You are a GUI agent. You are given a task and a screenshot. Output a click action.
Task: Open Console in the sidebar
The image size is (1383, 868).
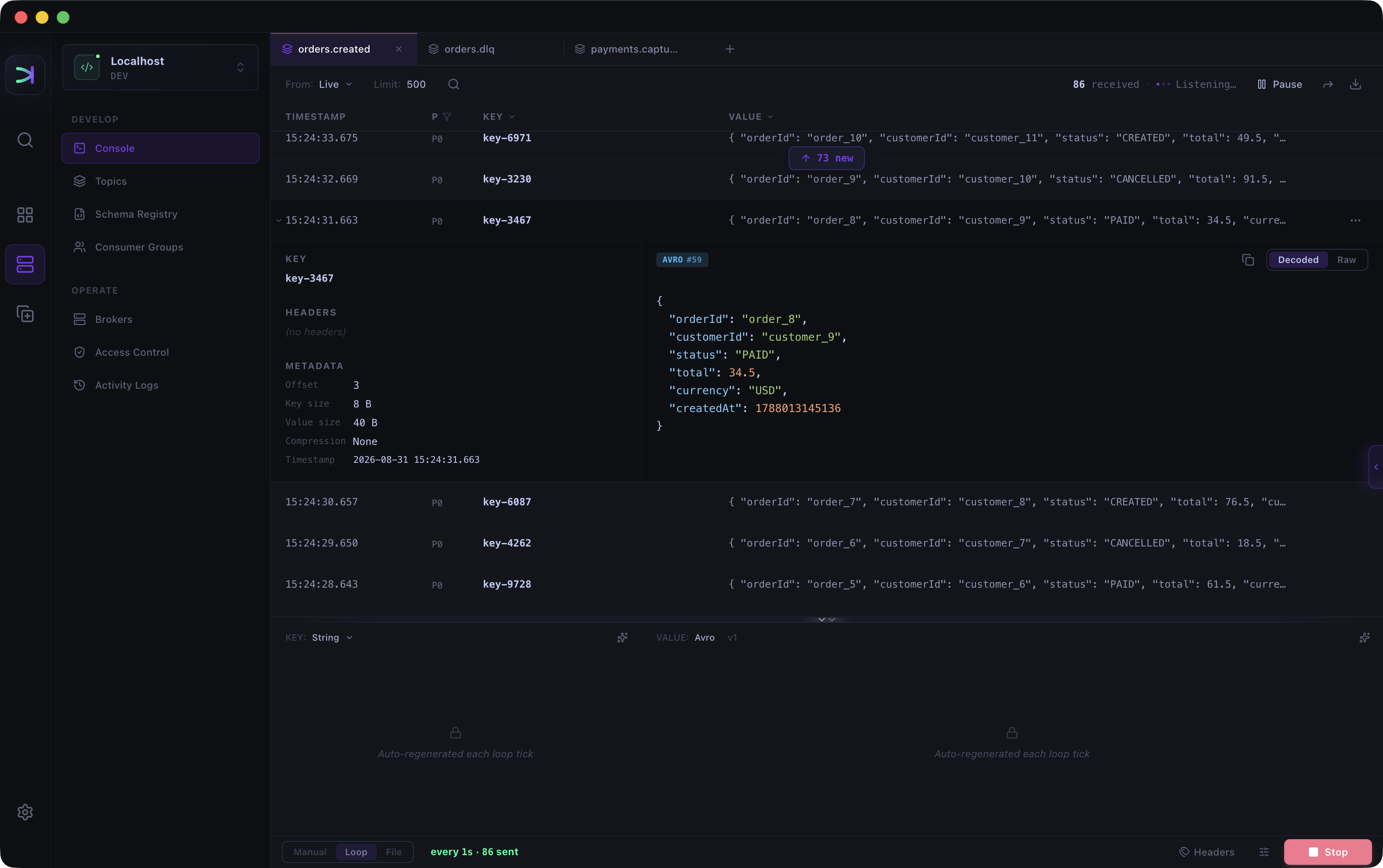160,148
